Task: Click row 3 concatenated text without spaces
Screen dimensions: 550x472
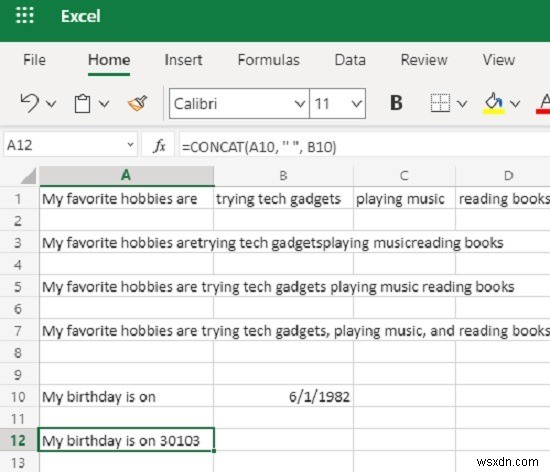Action: [x=273, y=243]
